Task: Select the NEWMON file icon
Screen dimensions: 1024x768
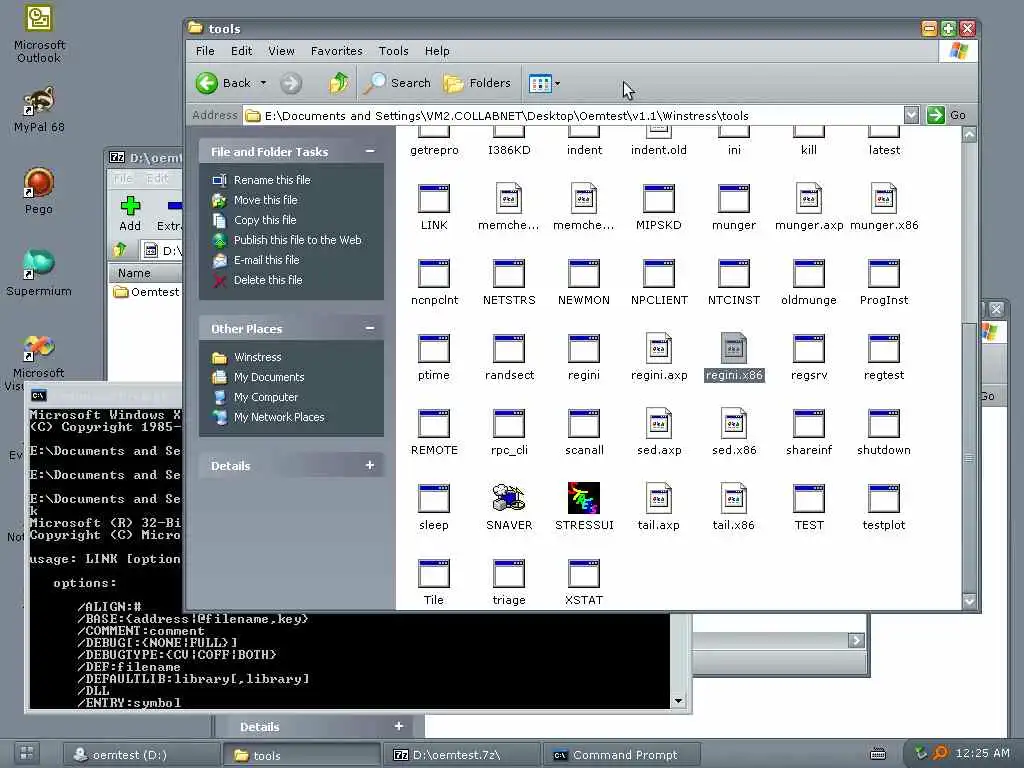Action: [x=584, y=274]
